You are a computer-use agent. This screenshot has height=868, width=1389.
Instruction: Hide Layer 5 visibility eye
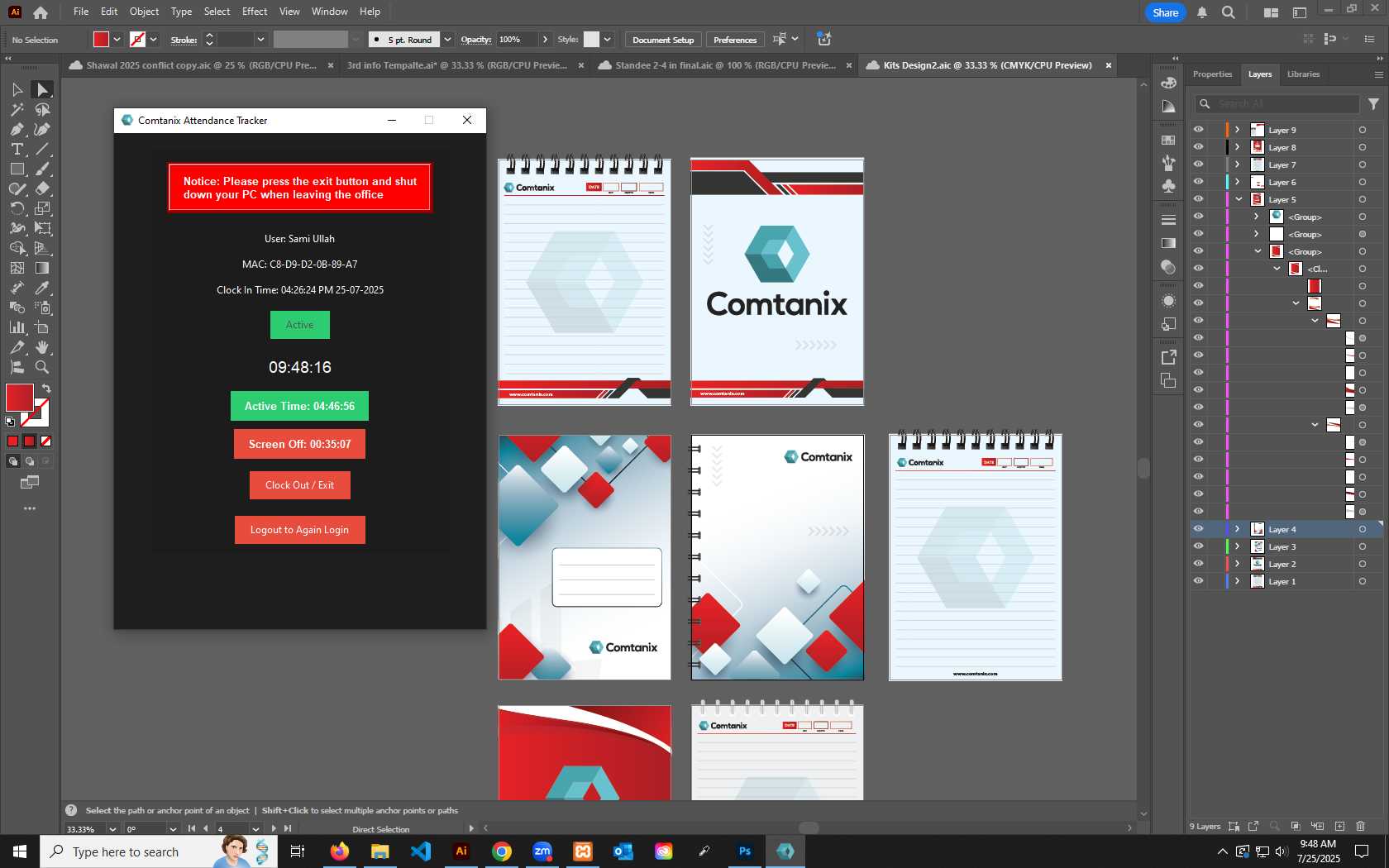pos(1198,199)
